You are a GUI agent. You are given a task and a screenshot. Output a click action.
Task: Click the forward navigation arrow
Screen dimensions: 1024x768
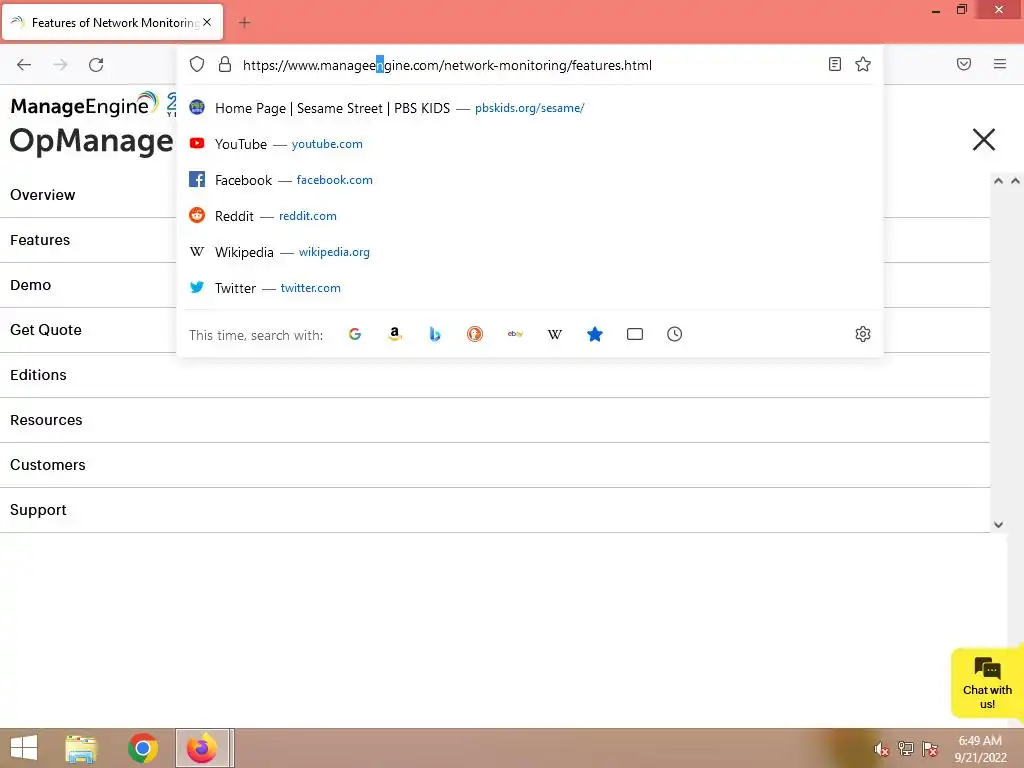point(60,65)
